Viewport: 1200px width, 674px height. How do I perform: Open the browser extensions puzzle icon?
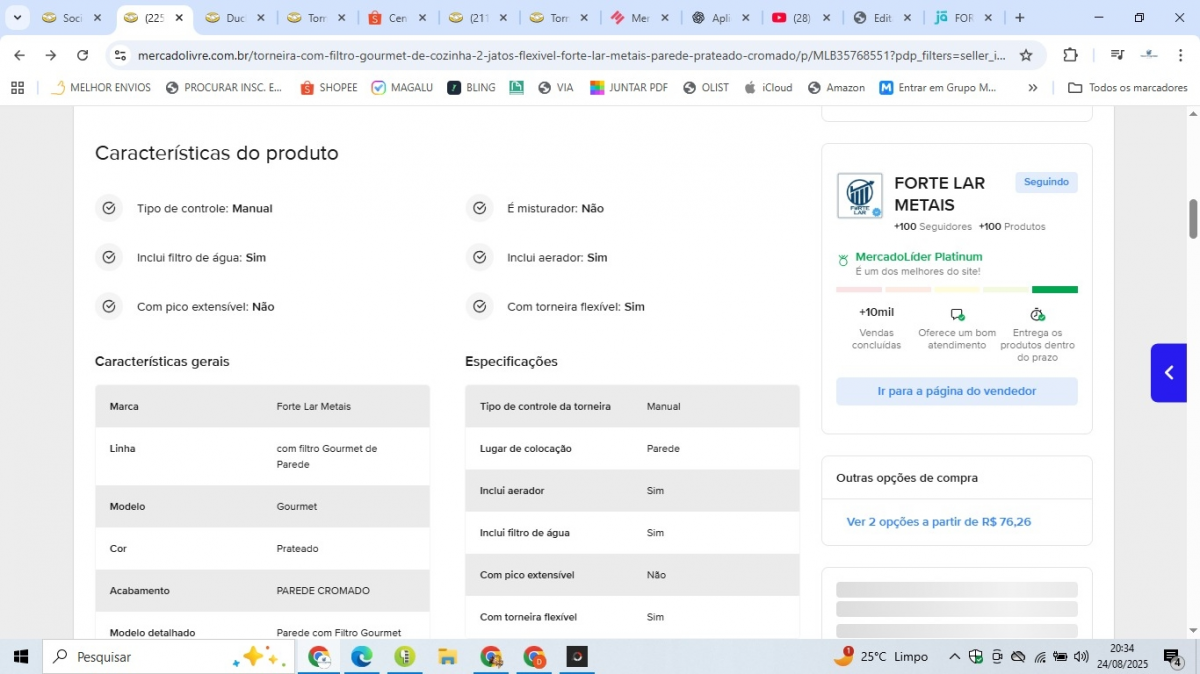click(1070, 55)
